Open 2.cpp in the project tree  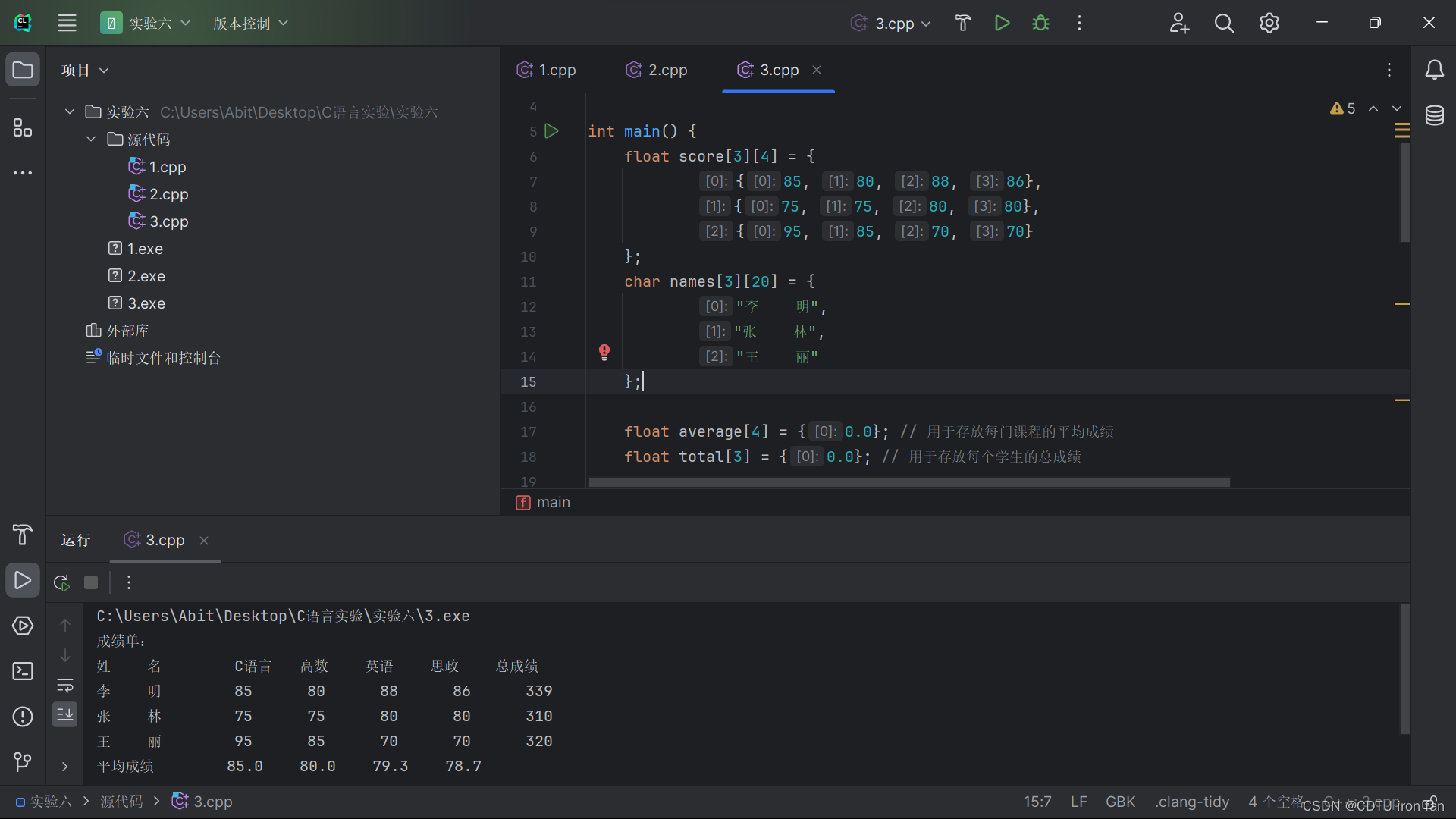coord(158,194)
